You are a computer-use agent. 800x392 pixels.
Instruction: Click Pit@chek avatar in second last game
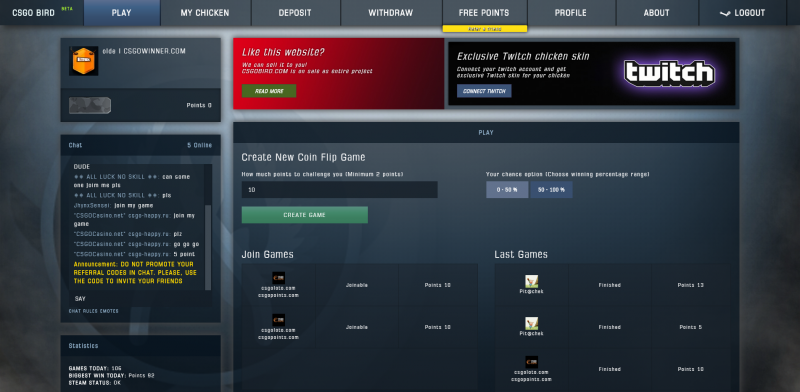click(532, 323)
